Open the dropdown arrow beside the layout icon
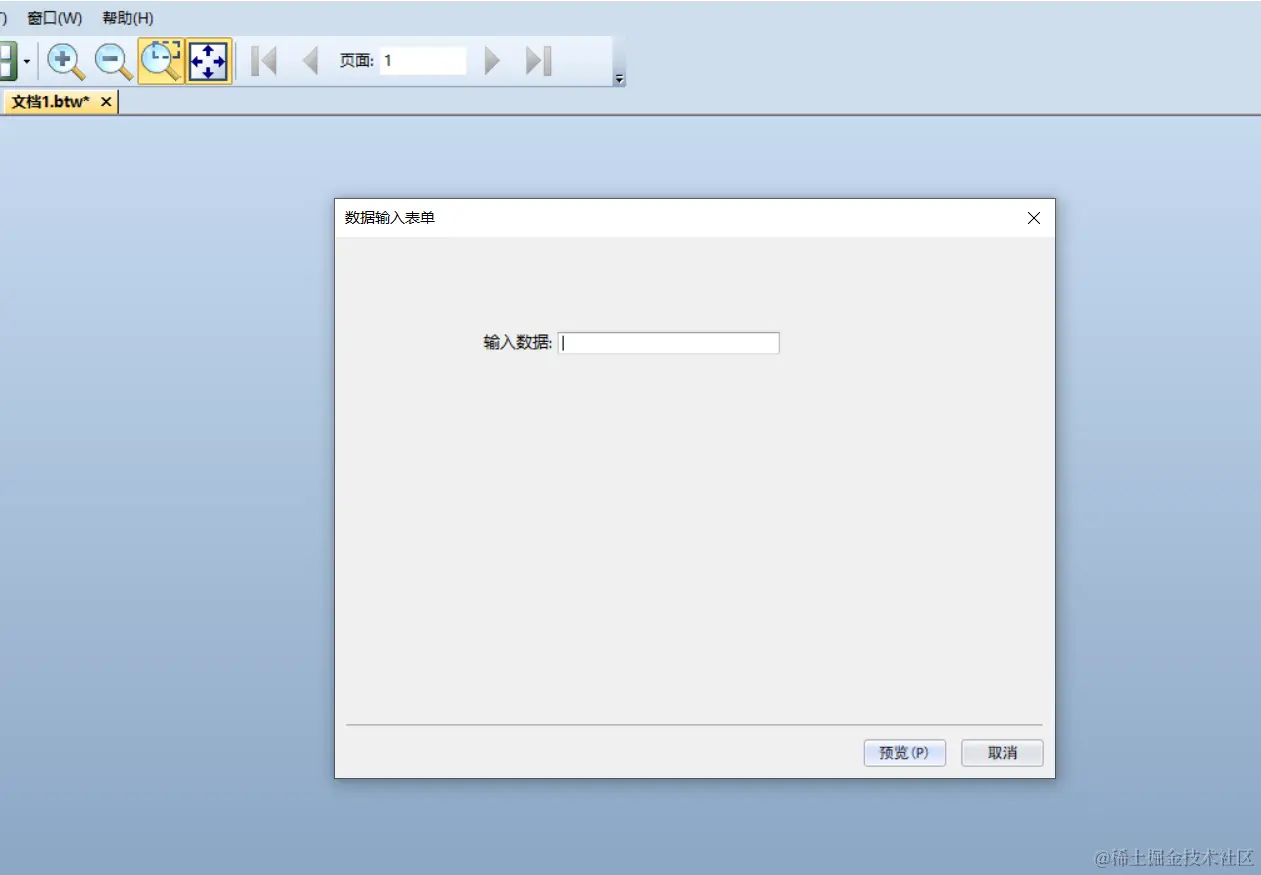The image size is (1261, 875). 26,62
